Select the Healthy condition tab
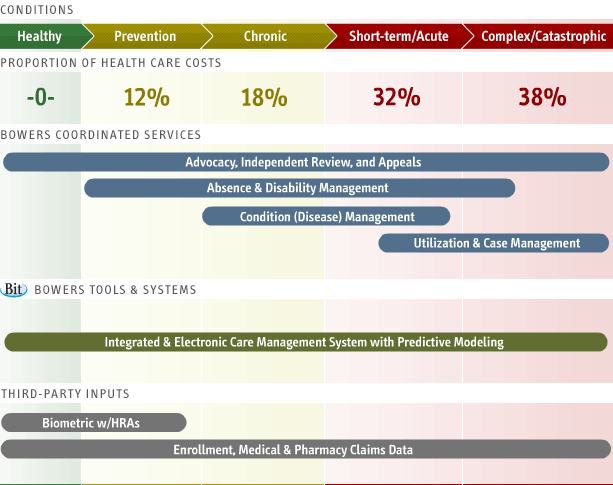The image size is (613, 485). 40,37
